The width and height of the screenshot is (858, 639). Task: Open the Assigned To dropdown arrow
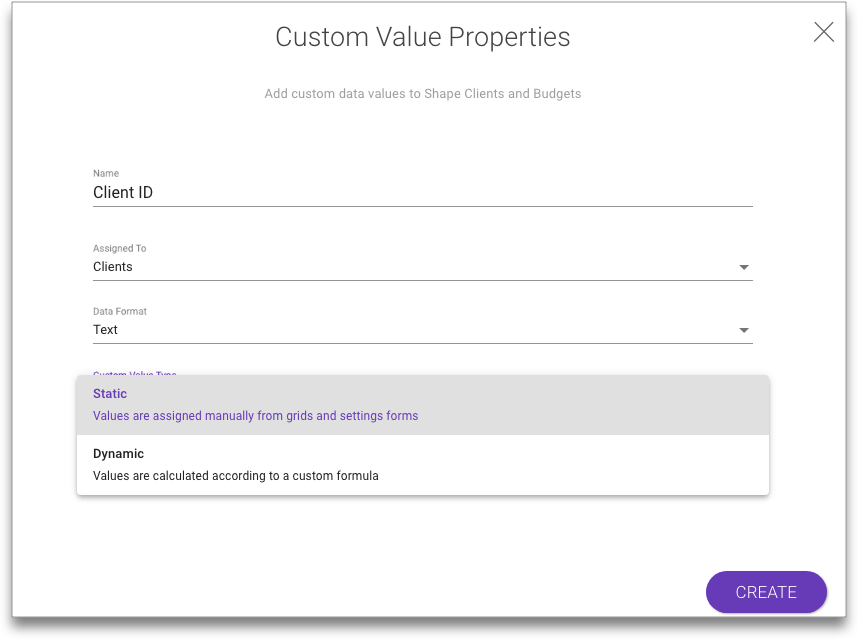point(744,267)
